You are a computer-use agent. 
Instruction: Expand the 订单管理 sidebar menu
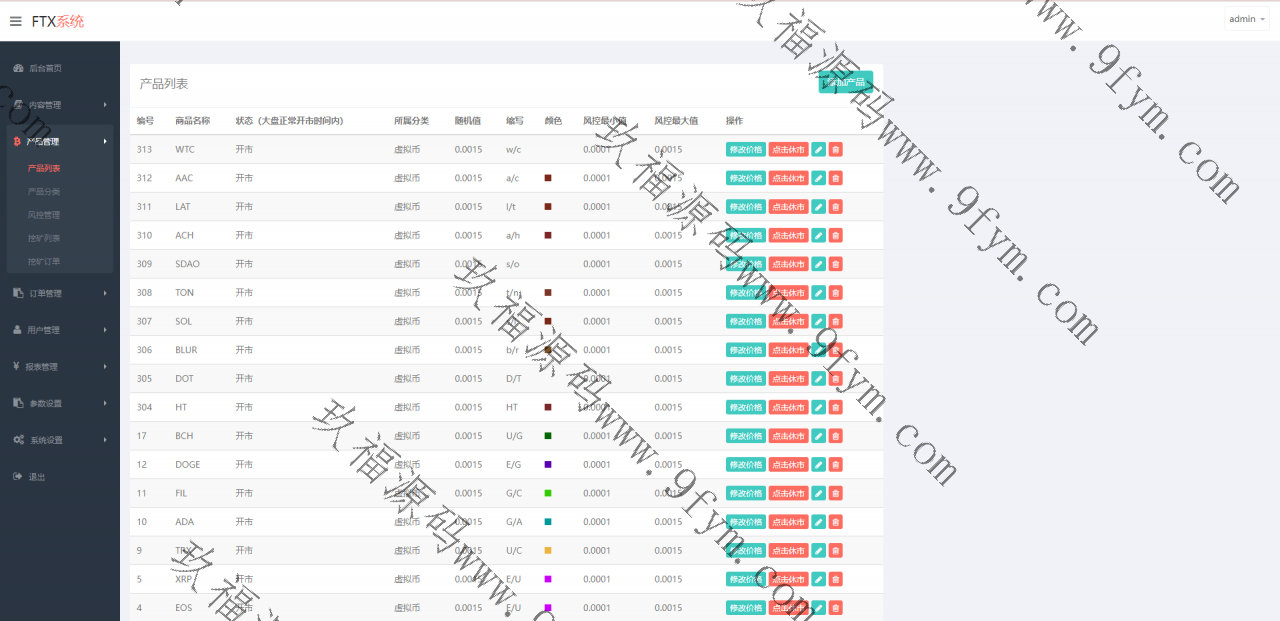[60, 293]
